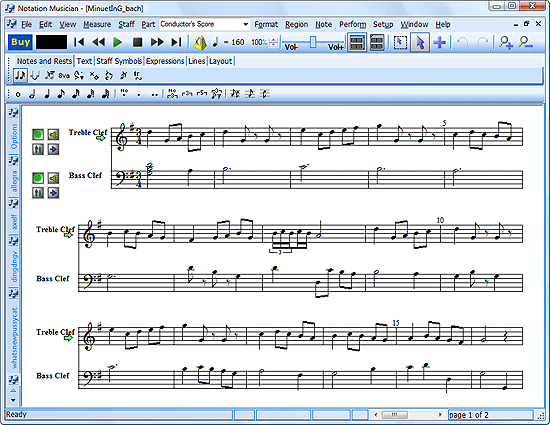Start playback with green play button
The image size is (550, 425).
(x=118, y=42)
